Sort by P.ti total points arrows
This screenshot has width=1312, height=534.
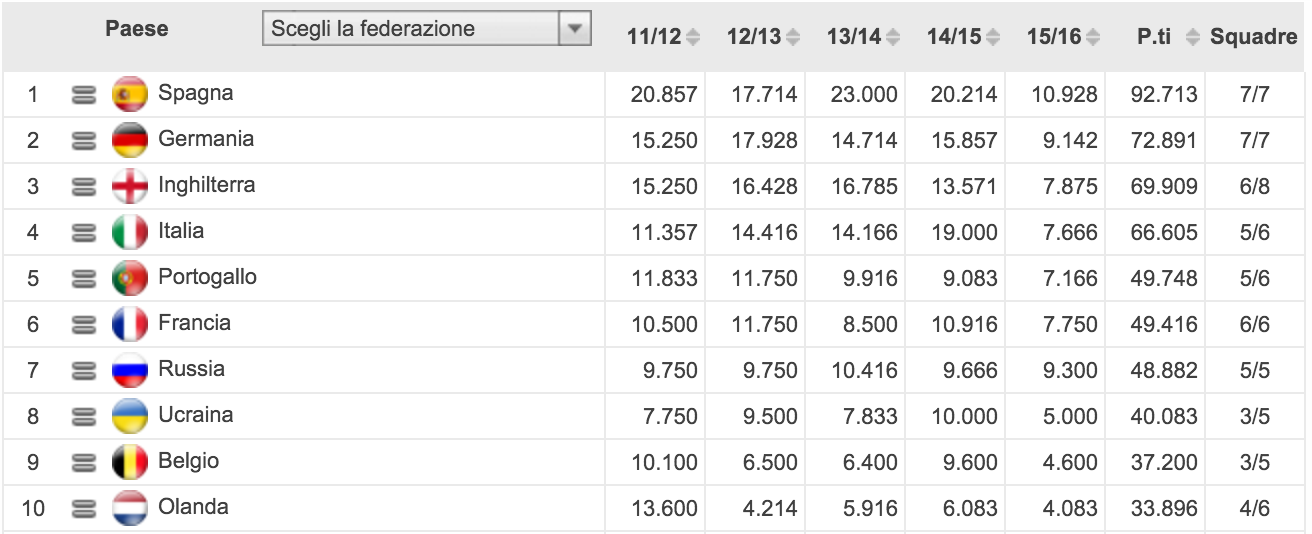pos(1192,38)
